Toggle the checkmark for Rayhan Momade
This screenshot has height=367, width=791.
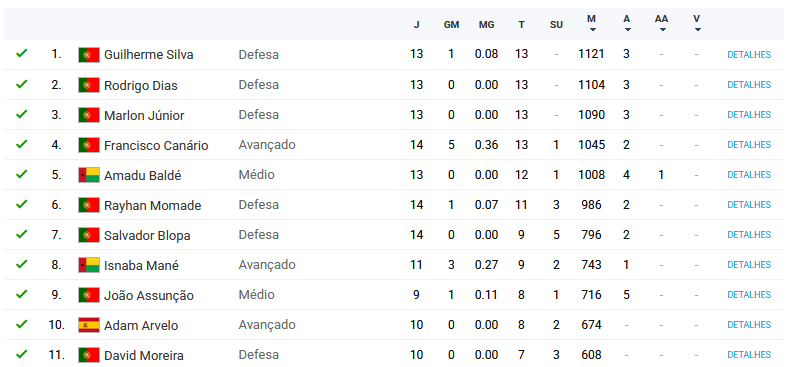[21, 204]
